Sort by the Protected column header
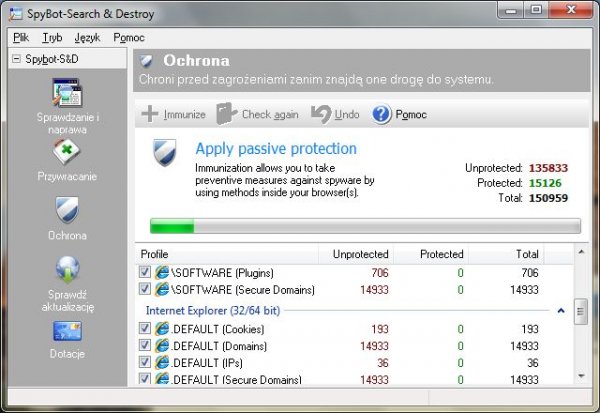 click(x=431, y=254)
